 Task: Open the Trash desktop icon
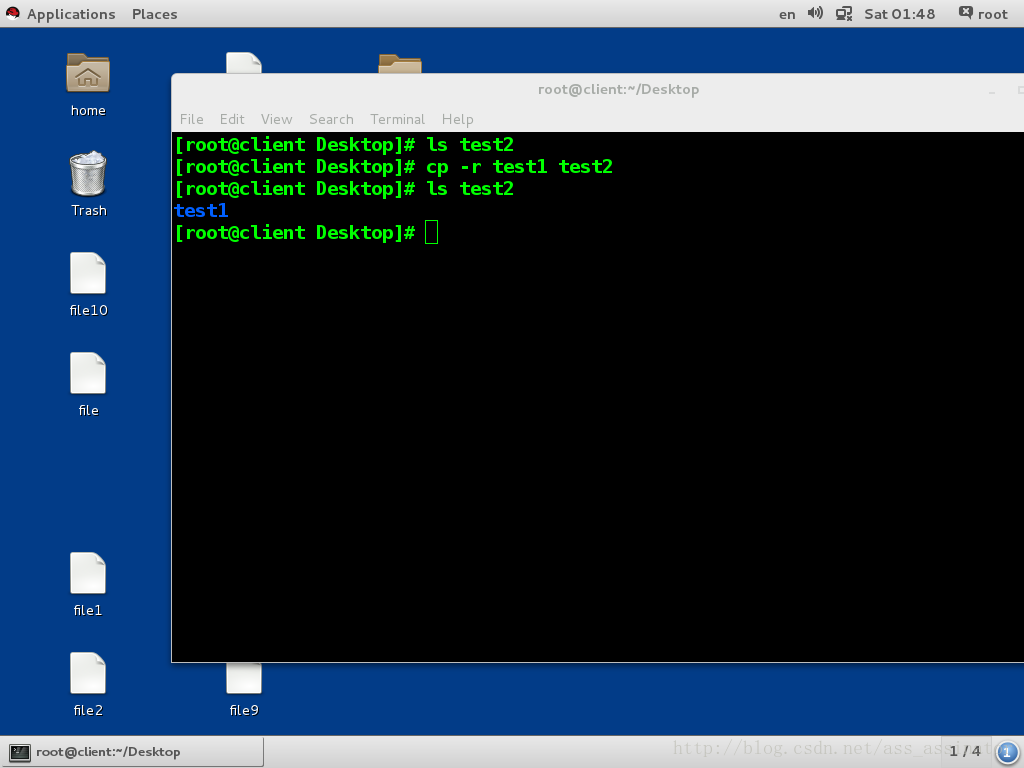(88, 174)
